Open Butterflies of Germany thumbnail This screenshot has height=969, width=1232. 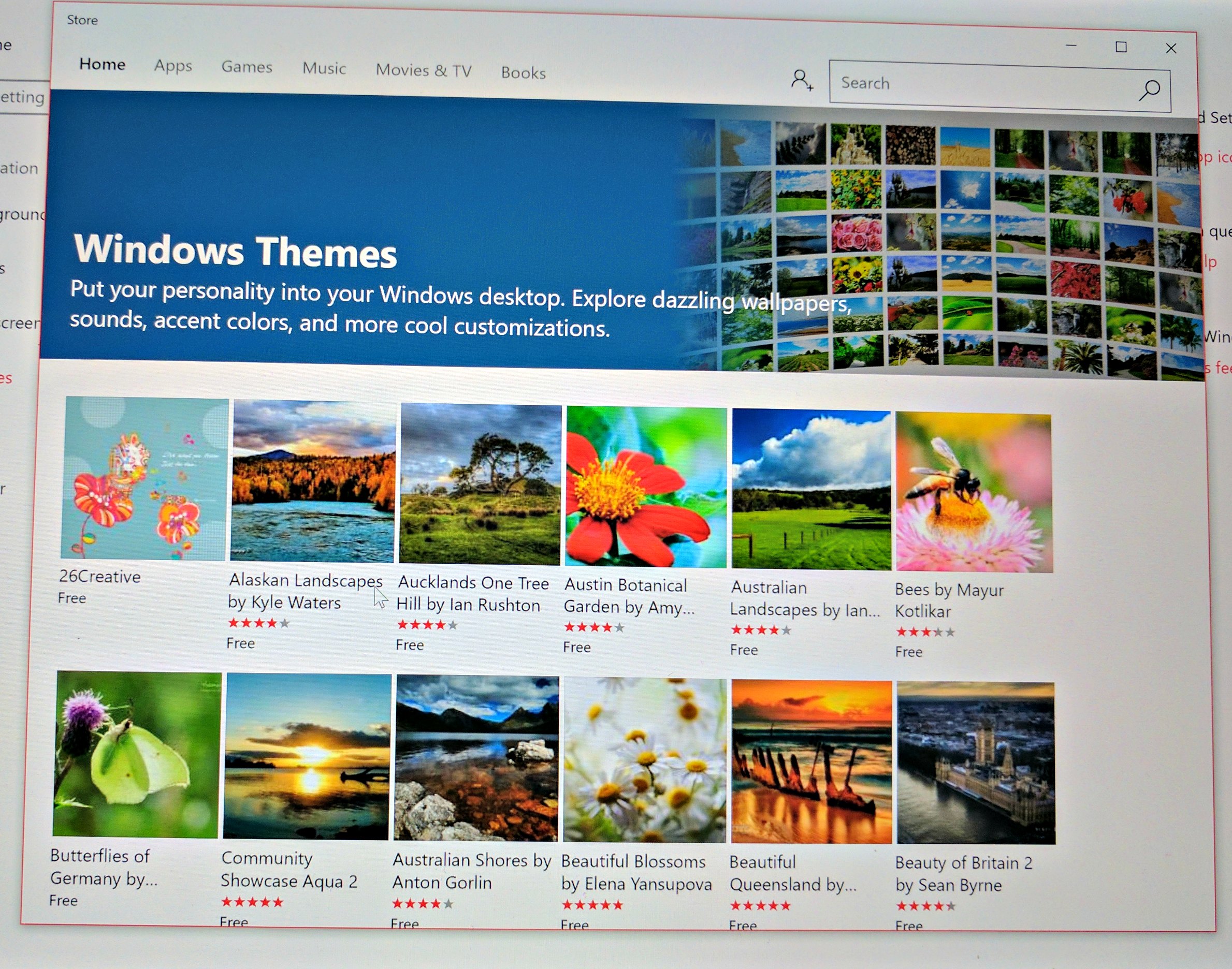coord(137,755)
